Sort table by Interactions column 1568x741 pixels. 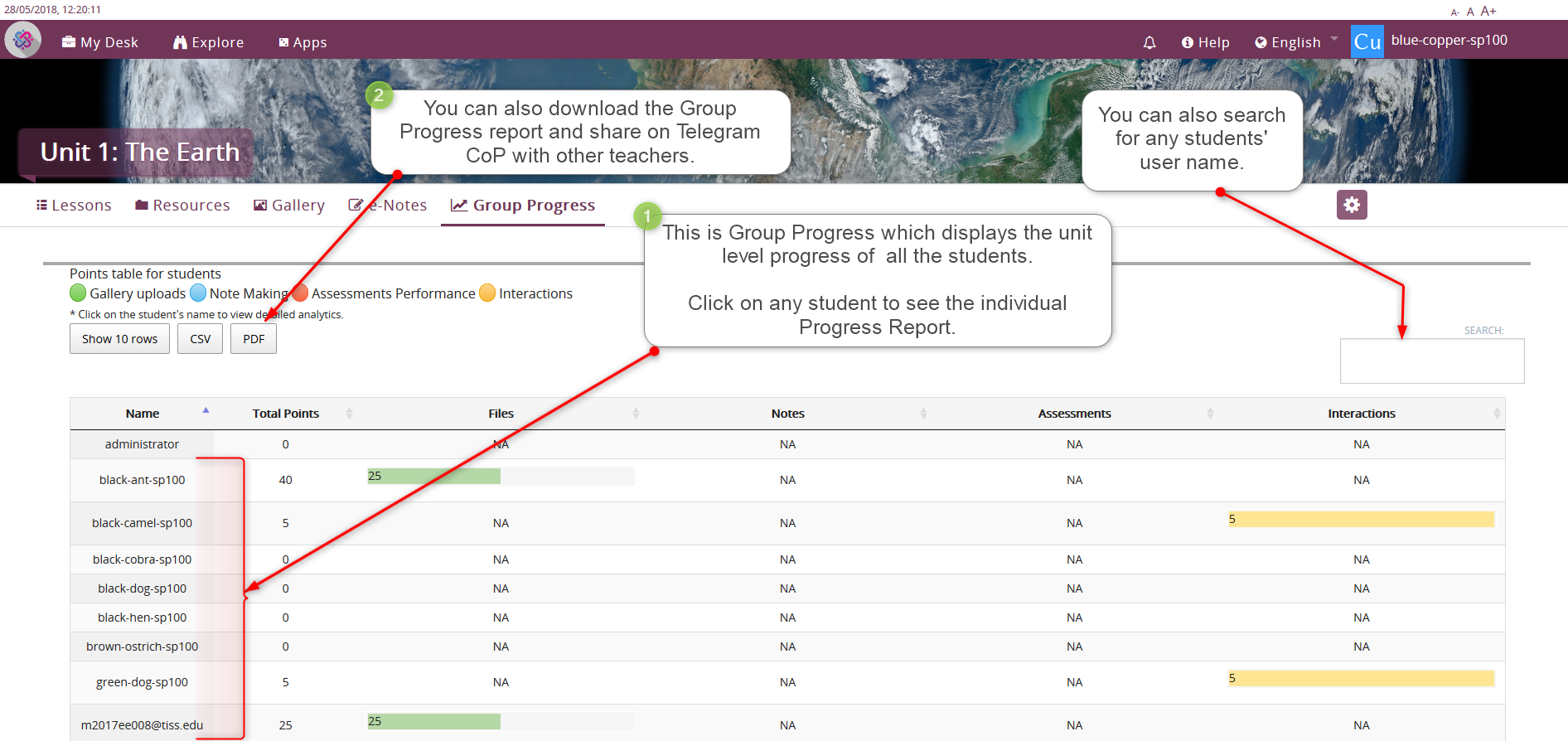1361,414
